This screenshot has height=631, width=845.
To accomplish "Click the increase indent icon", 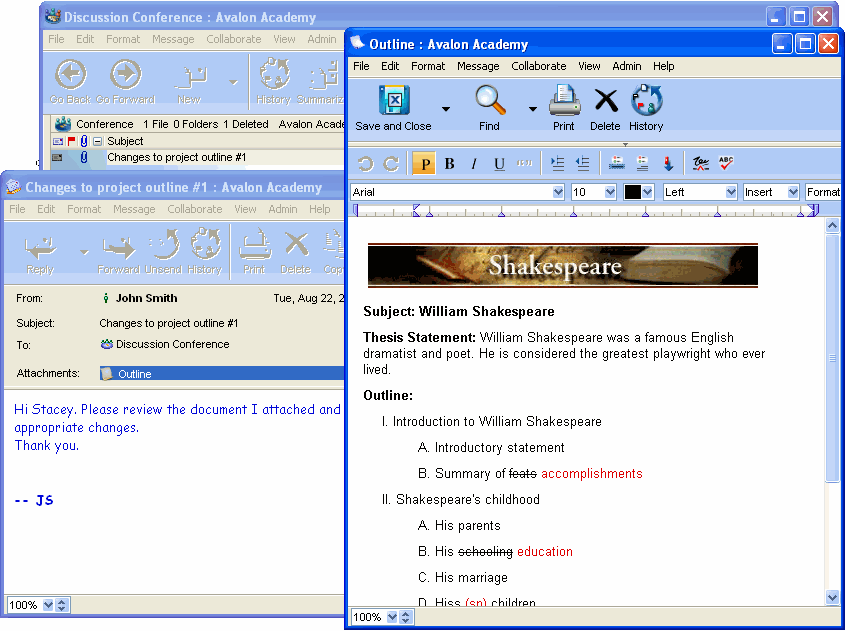I will point(558,164).
